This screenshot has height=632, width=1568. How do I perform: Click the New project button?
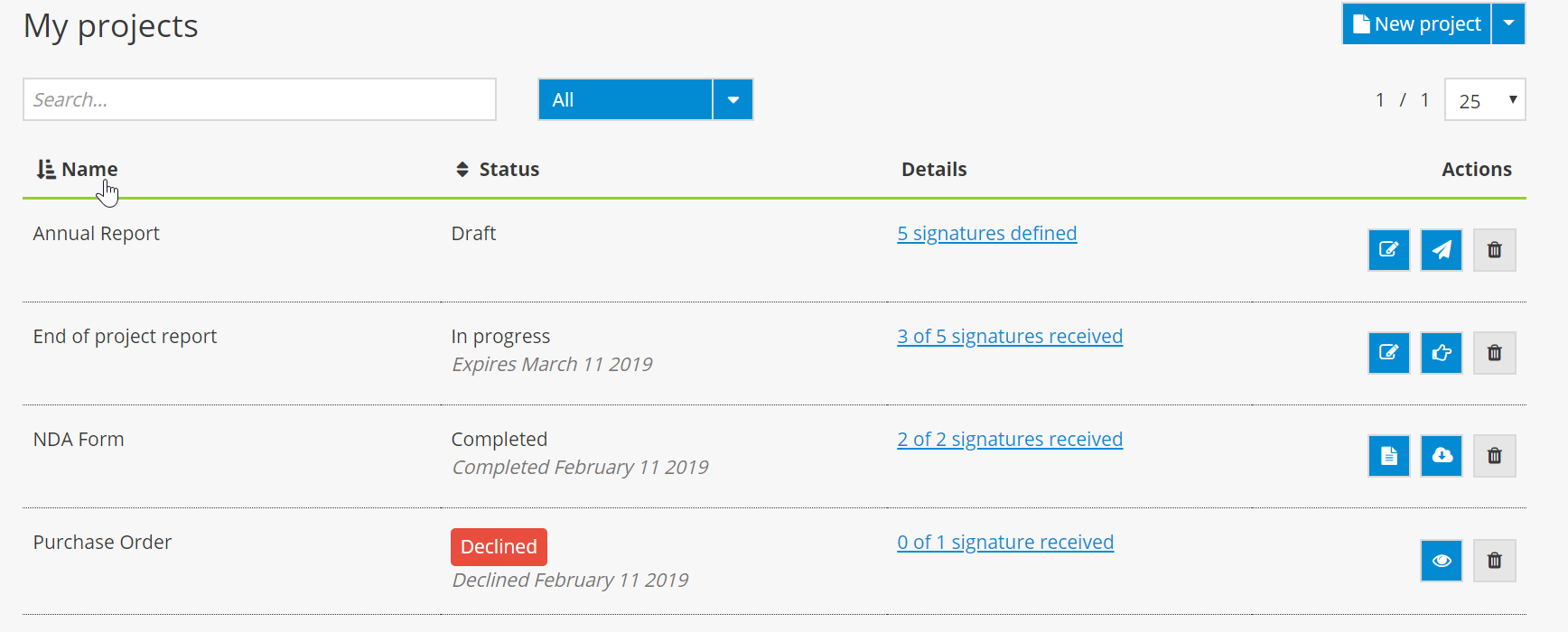click(1416, 24)
